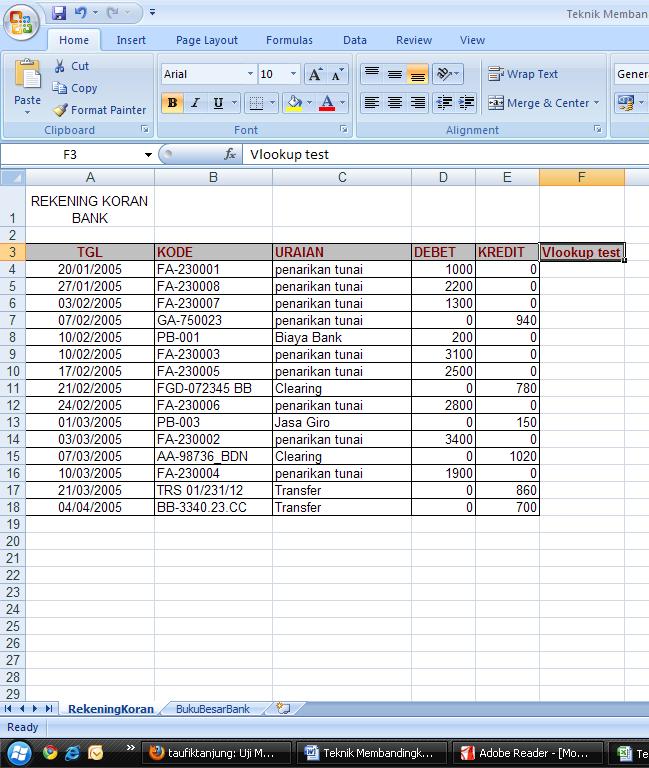The height and width of the screenshot is (768, 649).
Task: Open the Page Layout tab
Action: pyautogui.click(x=207, y=40)
